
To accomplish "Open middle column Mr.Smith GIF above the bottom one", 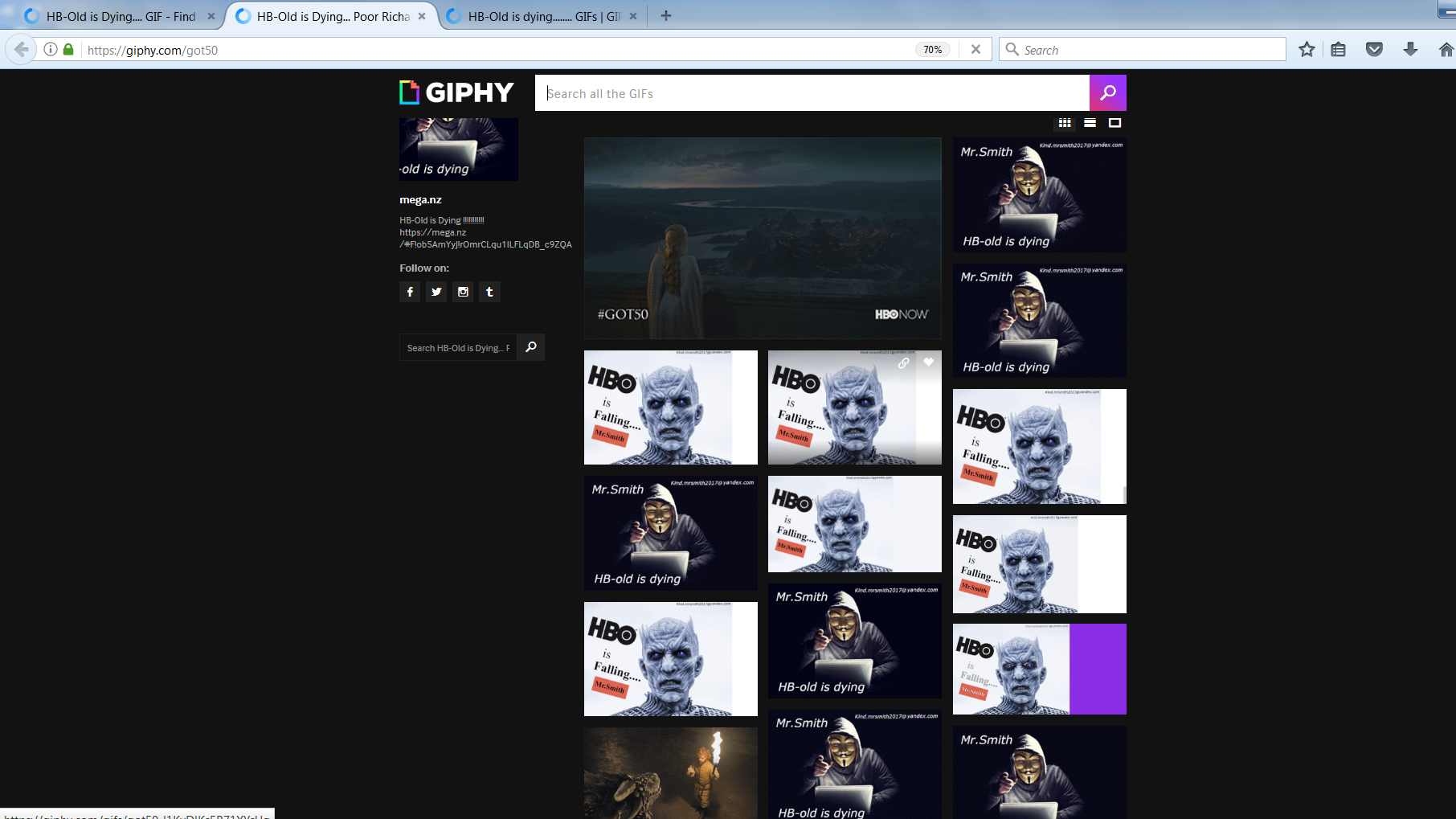I will [855, 641].
